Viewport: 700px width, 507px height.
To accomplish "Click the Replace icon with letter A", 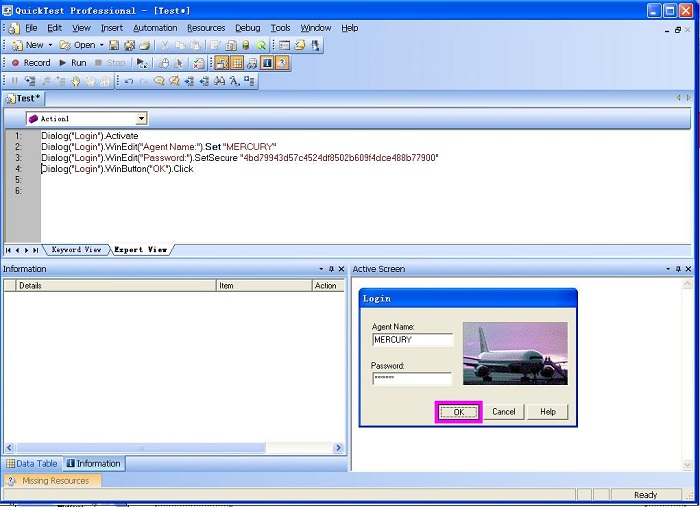I will point(234,81).
